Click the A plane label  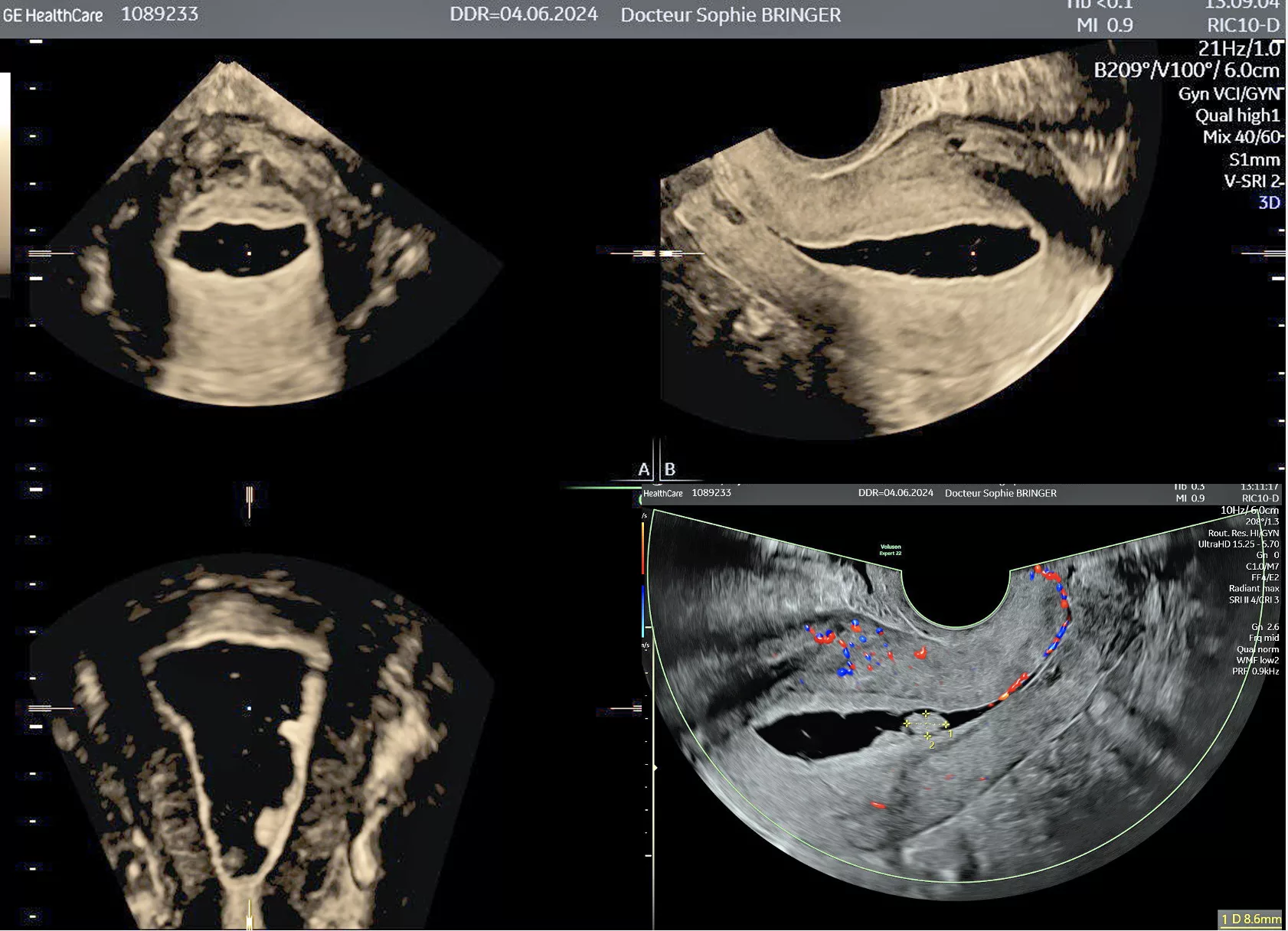click(x=644, y=469)
